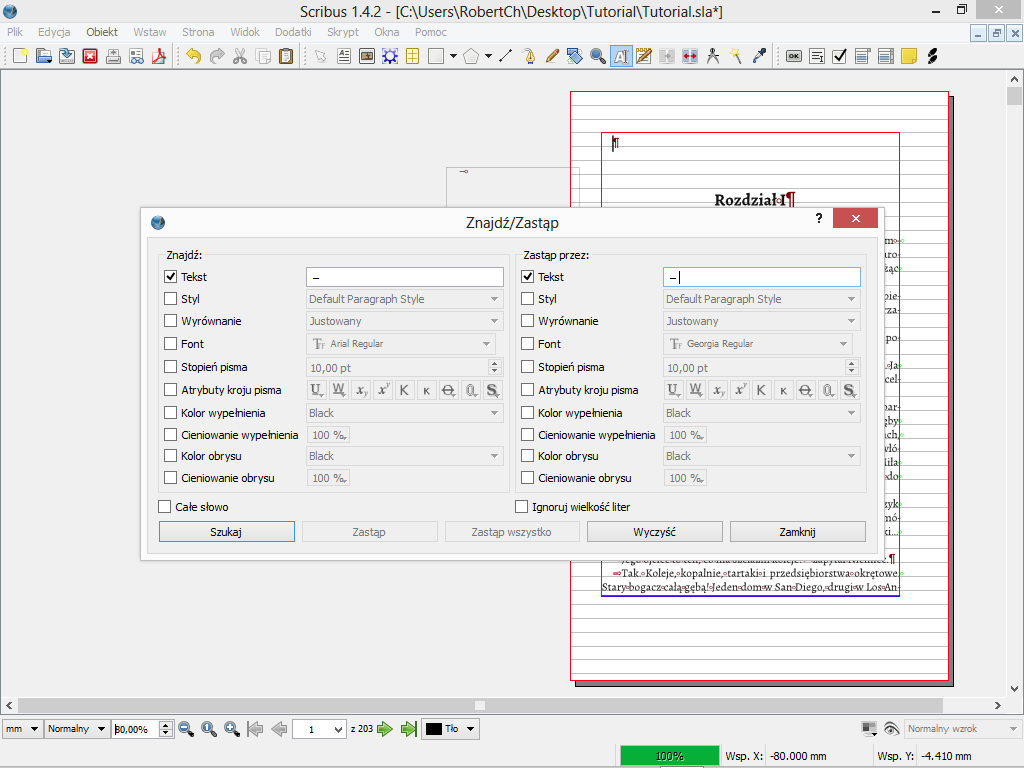Screen dimensions: 1024x768
Task: Click the Undo arrow icon
Action: click(193, 56)
